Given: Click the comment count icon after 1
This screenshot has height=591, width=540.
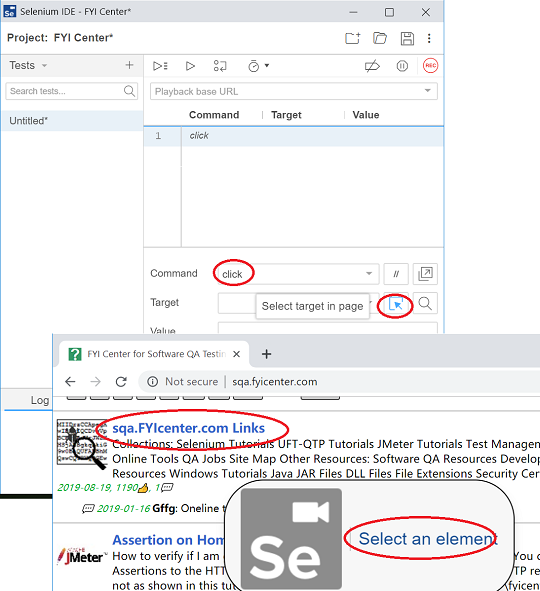Looking at the screenshot, I should pyautogui.click(x=167, y=488).
